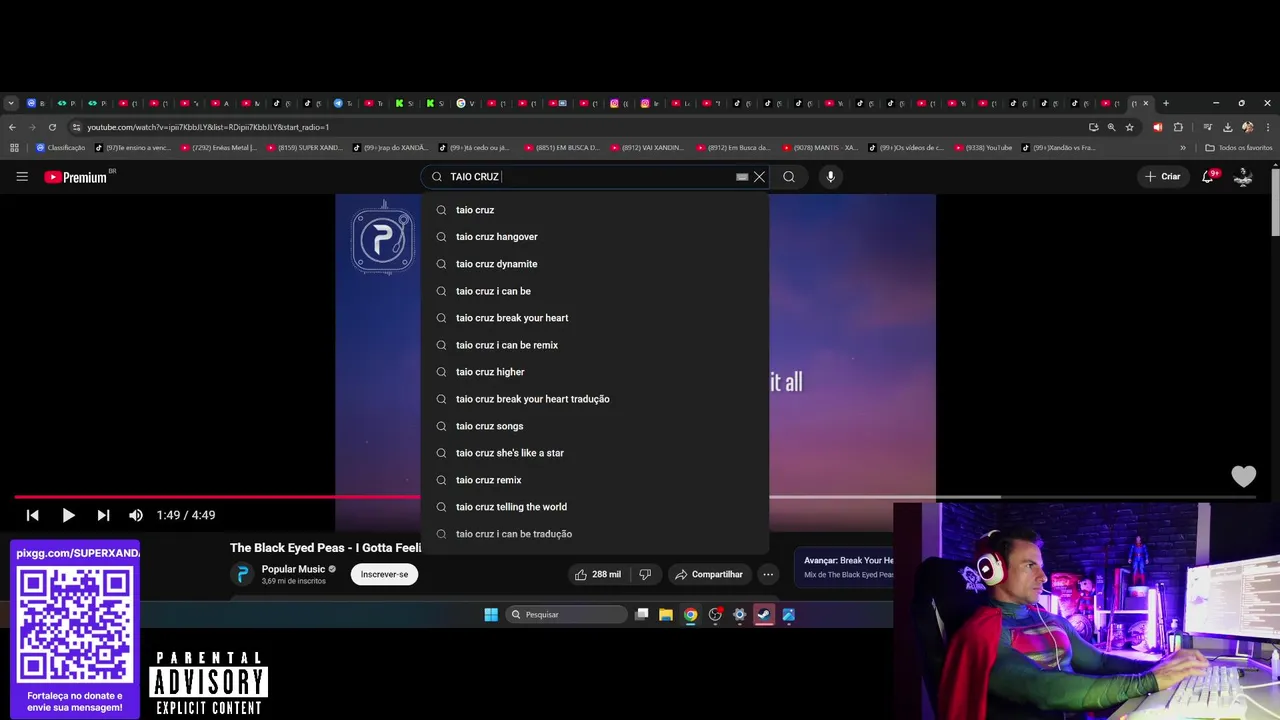Viewport: 1280px width, 720px height.
Task: Dislike the video with thumbs-down
Action: pos(645,574)
